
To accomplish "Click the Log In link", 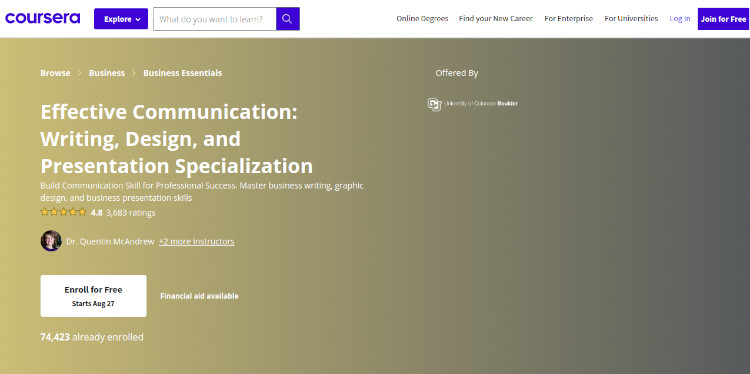I will (680, 19).
